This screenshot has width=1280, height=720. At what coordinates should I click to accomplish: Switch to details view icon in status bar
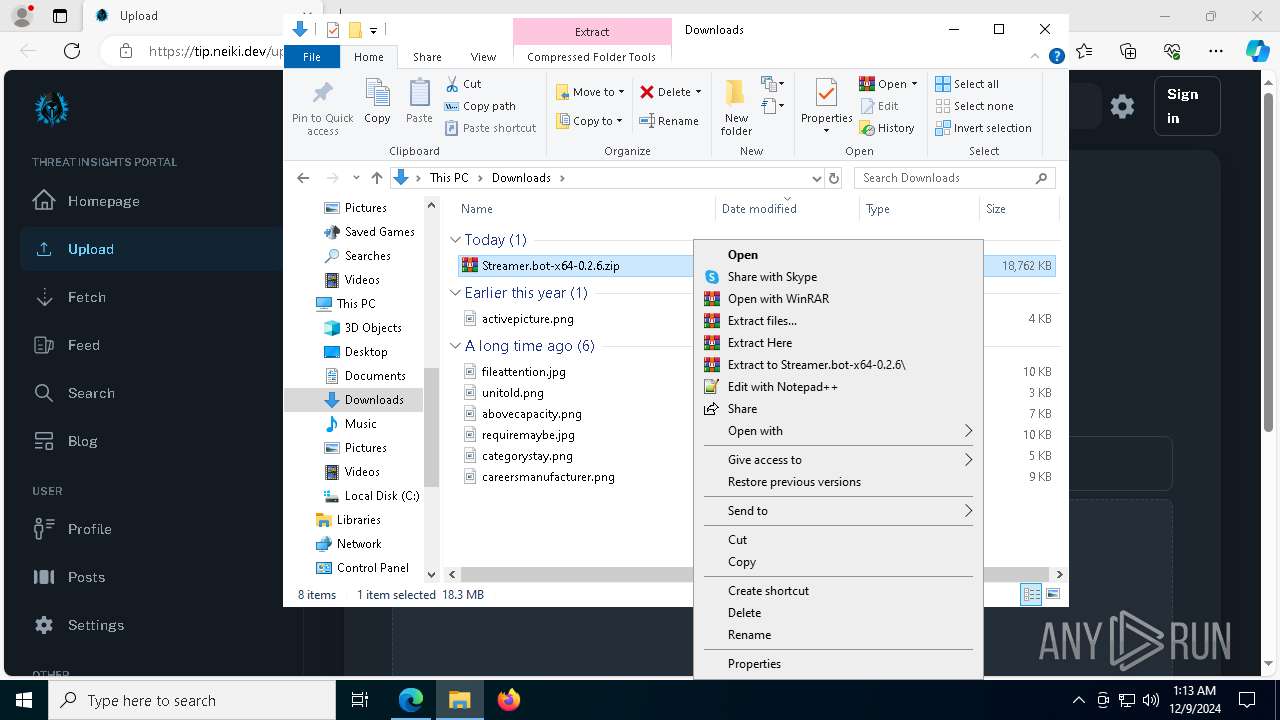pyautogui.click(x=1031, y=595)
